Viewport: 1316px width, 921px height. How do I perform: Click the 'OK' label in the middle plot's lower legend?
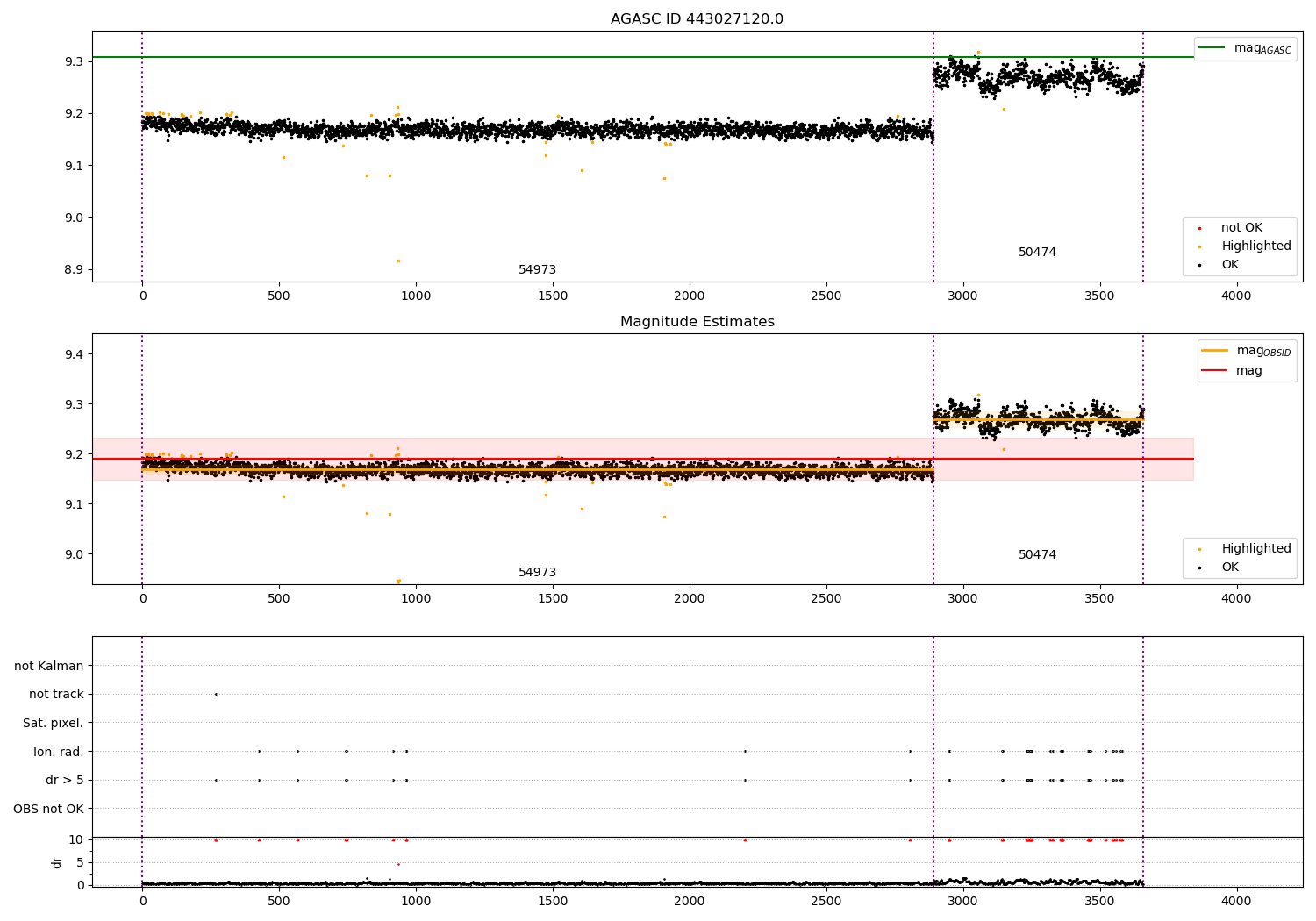(x=1230, y=568)
